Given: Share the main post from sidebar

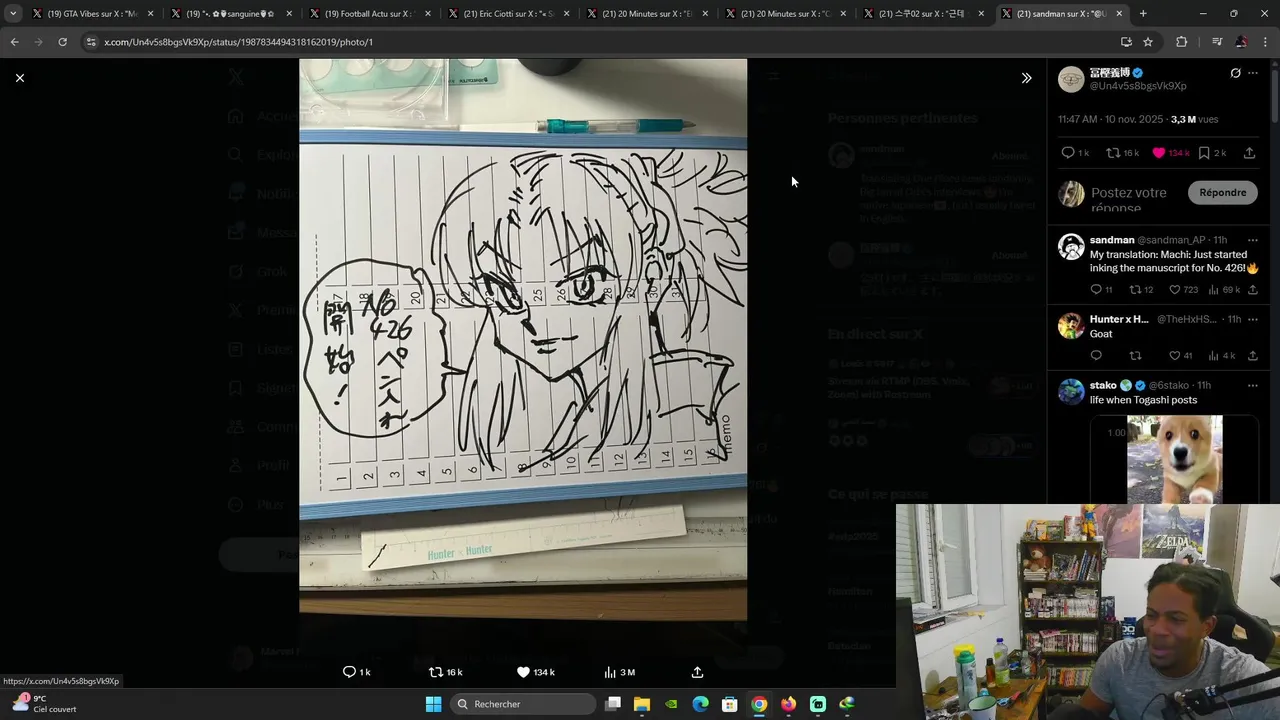Looking at the screenshot, I should [x=1249, y=153].
